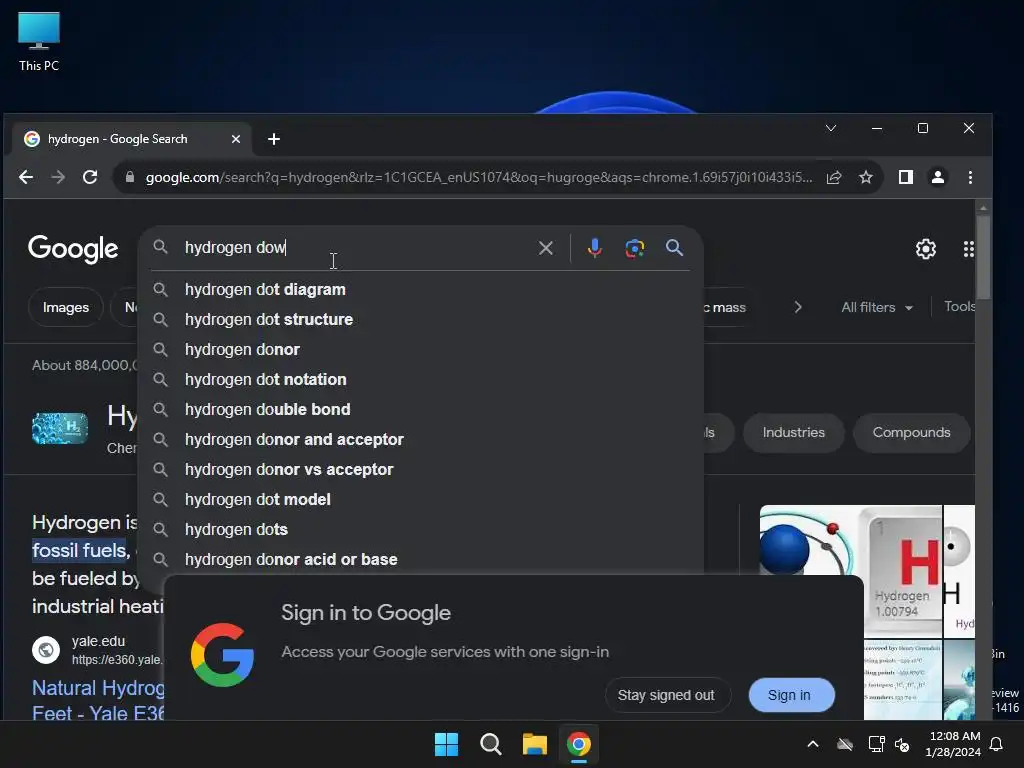Expand the All filters dropdown
1024x768 pixels.
pyautogui.click(x=876, y=307)
